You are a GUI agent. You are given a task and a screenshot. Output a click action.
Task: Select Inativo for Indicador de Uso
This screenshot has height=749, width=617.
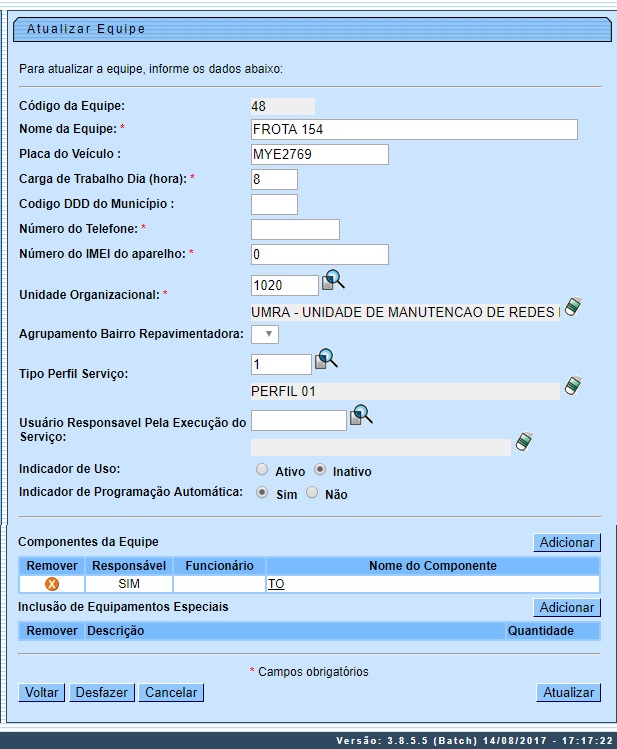(x=320, y=470)
